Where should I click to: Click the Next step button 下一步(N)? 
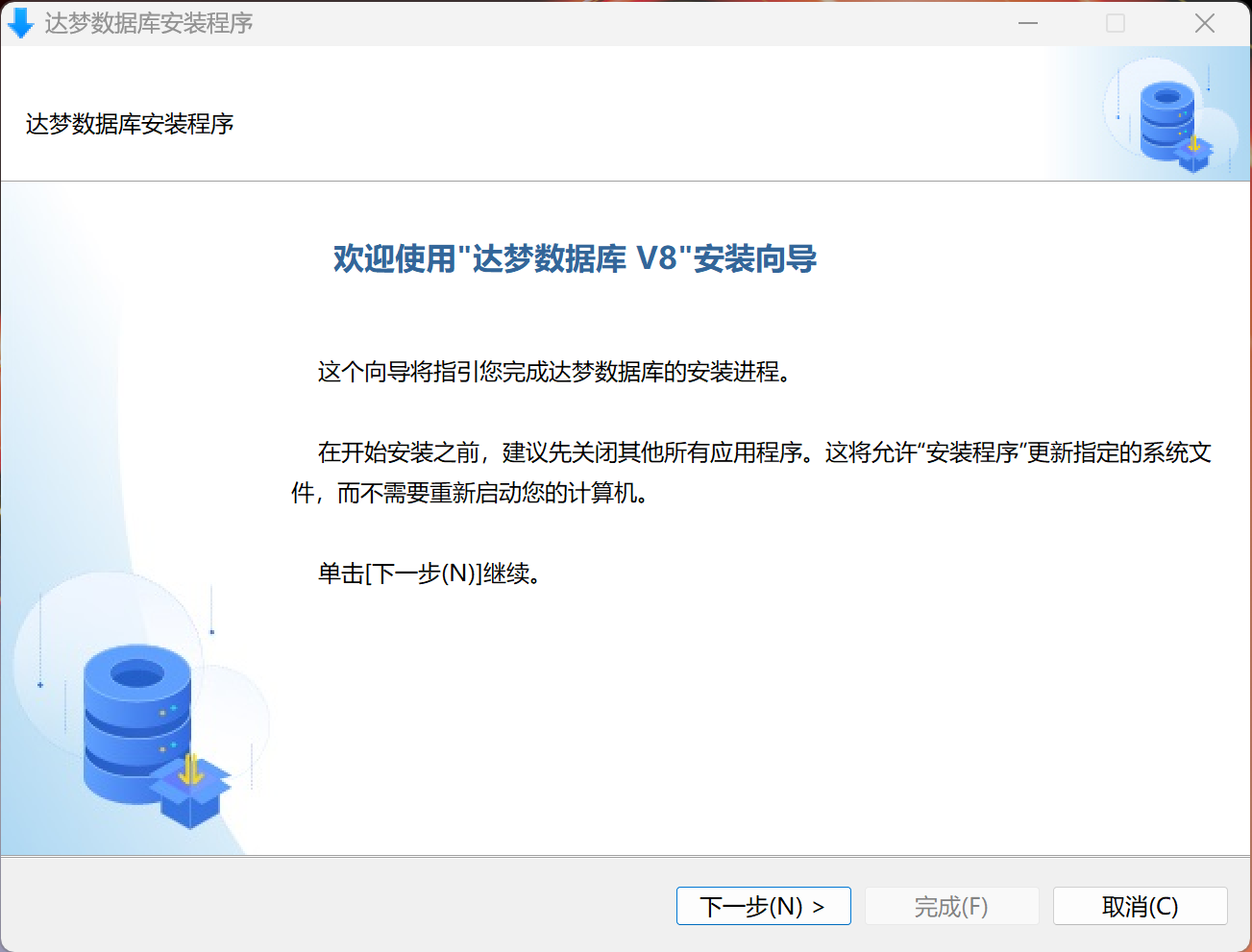coord(763,906)
